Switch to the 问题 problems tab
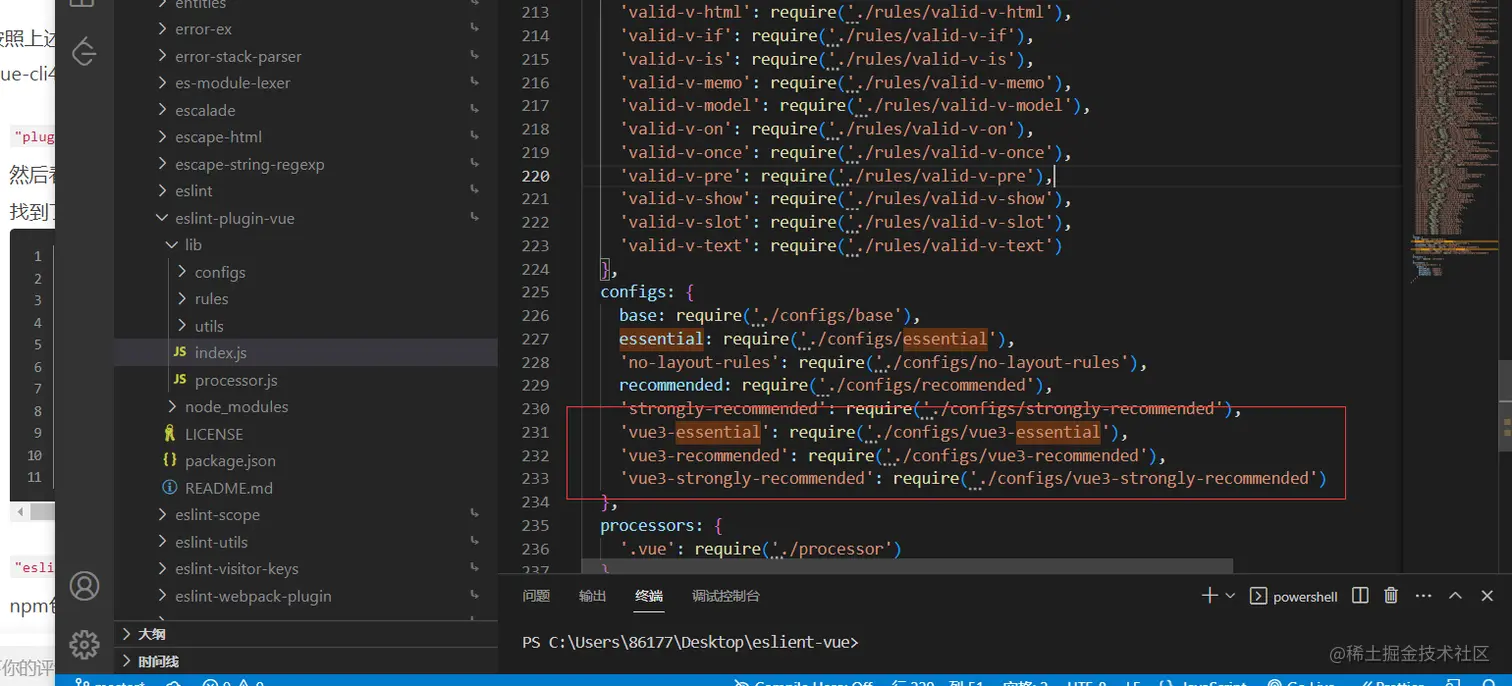The image size is (1512, 686). pos(536,596)
